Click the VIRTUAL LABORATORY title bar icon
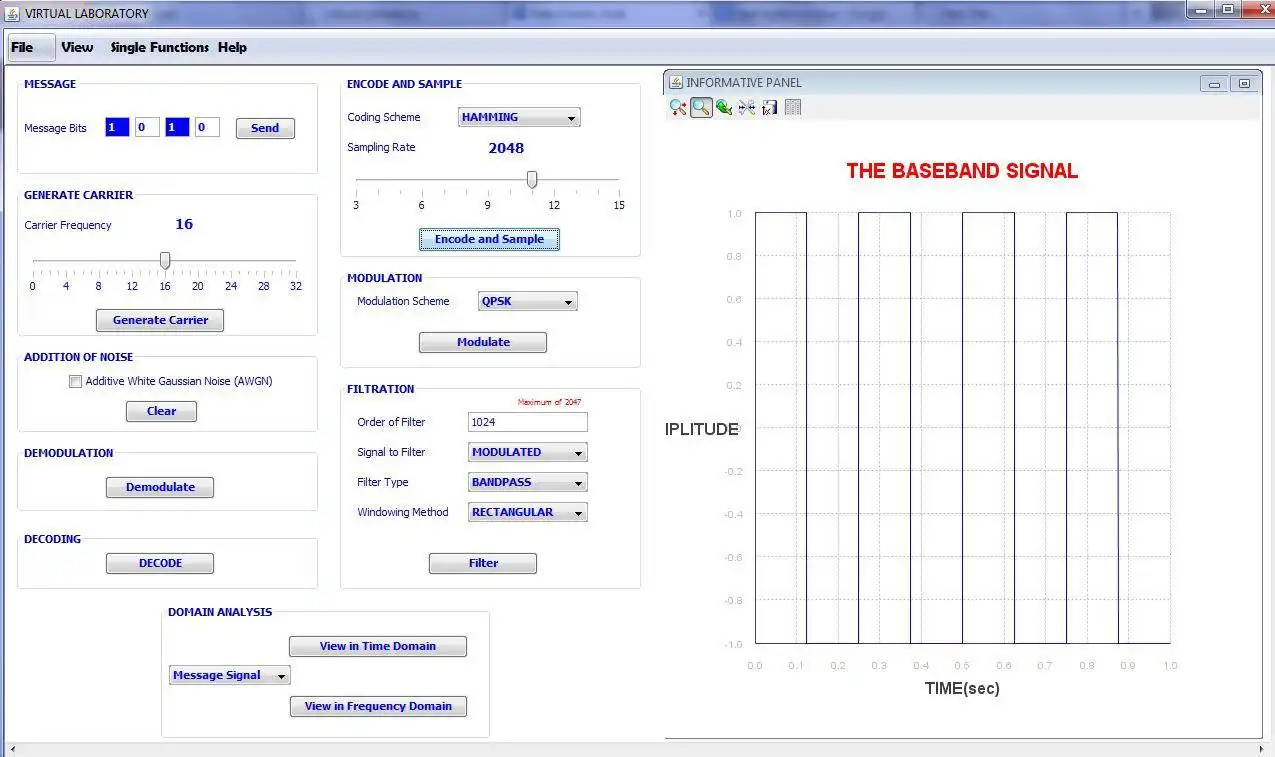1275x757 pixels. (x=12, y=12)
